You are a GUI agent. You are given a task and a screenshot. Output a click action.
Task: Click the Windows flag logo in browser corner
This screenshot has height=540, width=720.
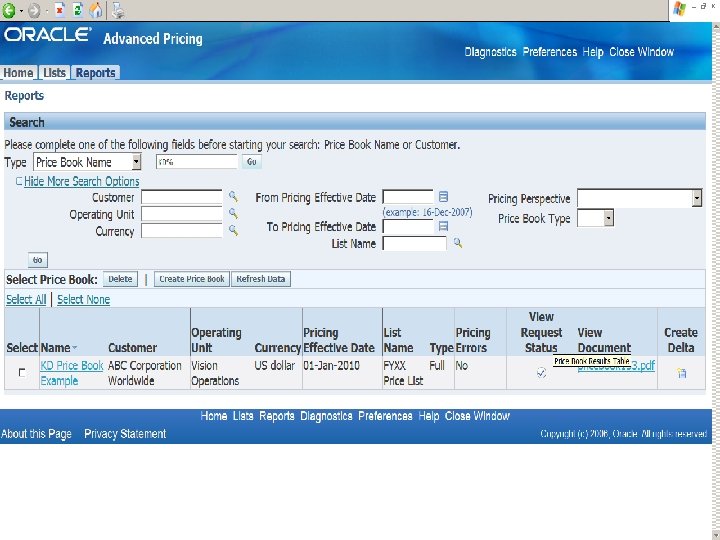coord(679,8)
